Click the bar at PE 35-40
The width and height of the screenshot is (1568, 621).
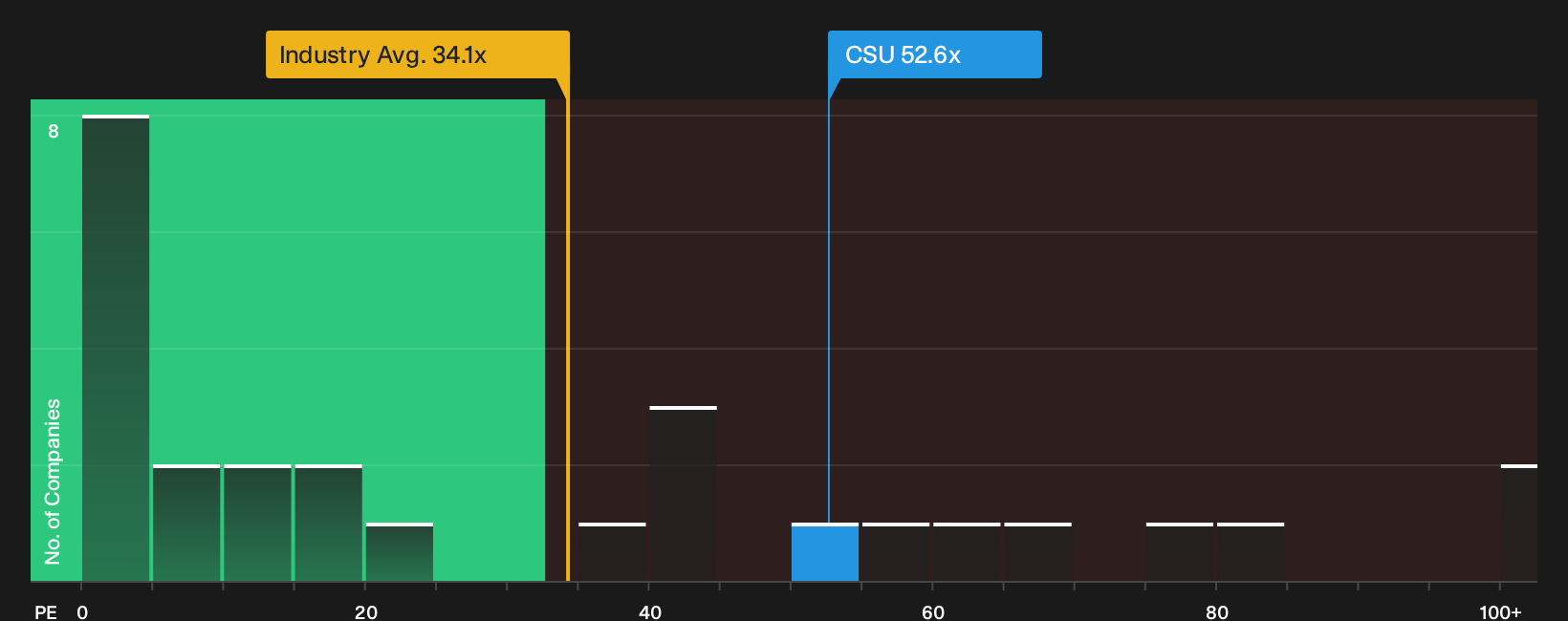coord(613,552)
